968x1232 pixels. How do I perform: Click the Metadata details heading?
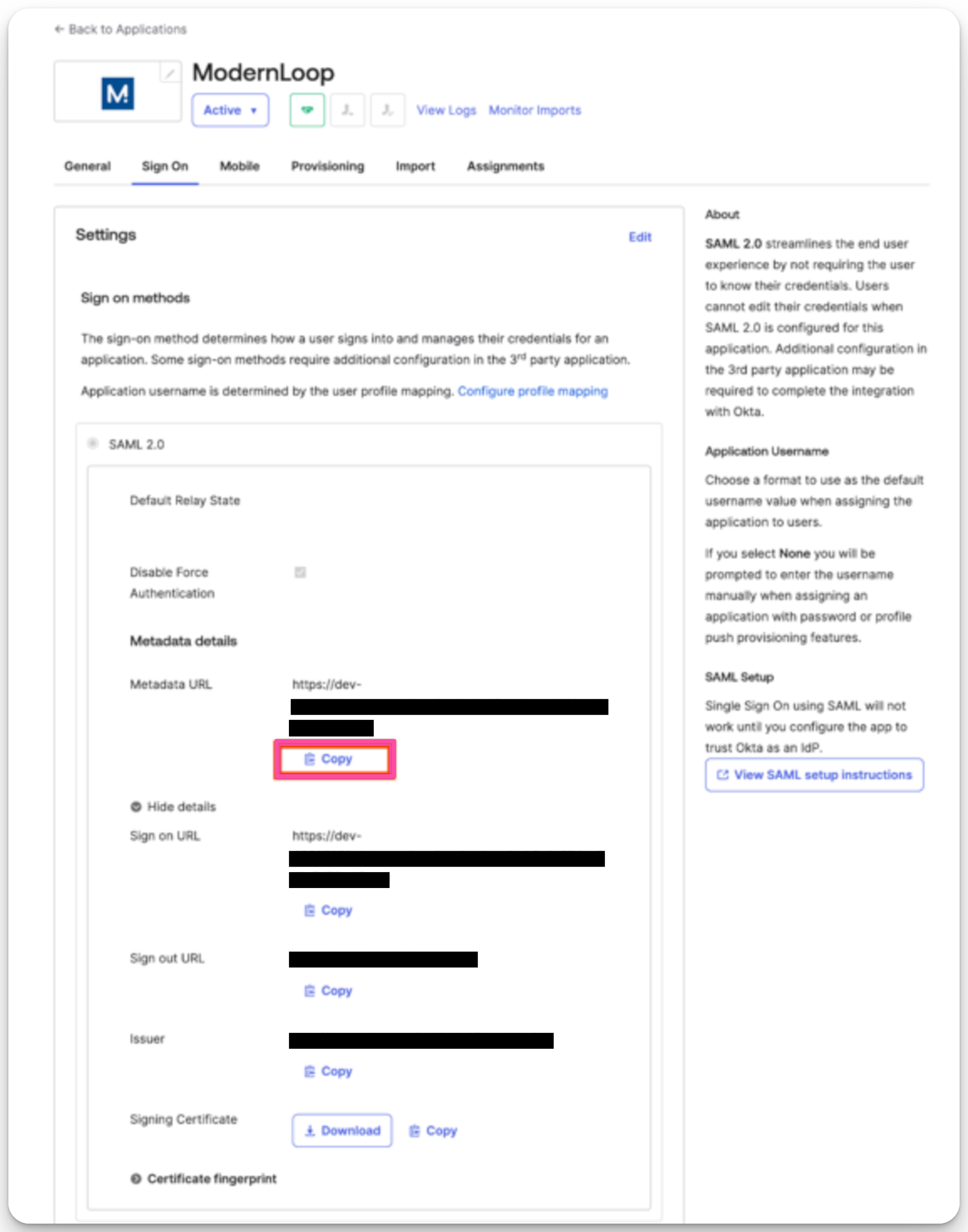[x=184, y=641]
